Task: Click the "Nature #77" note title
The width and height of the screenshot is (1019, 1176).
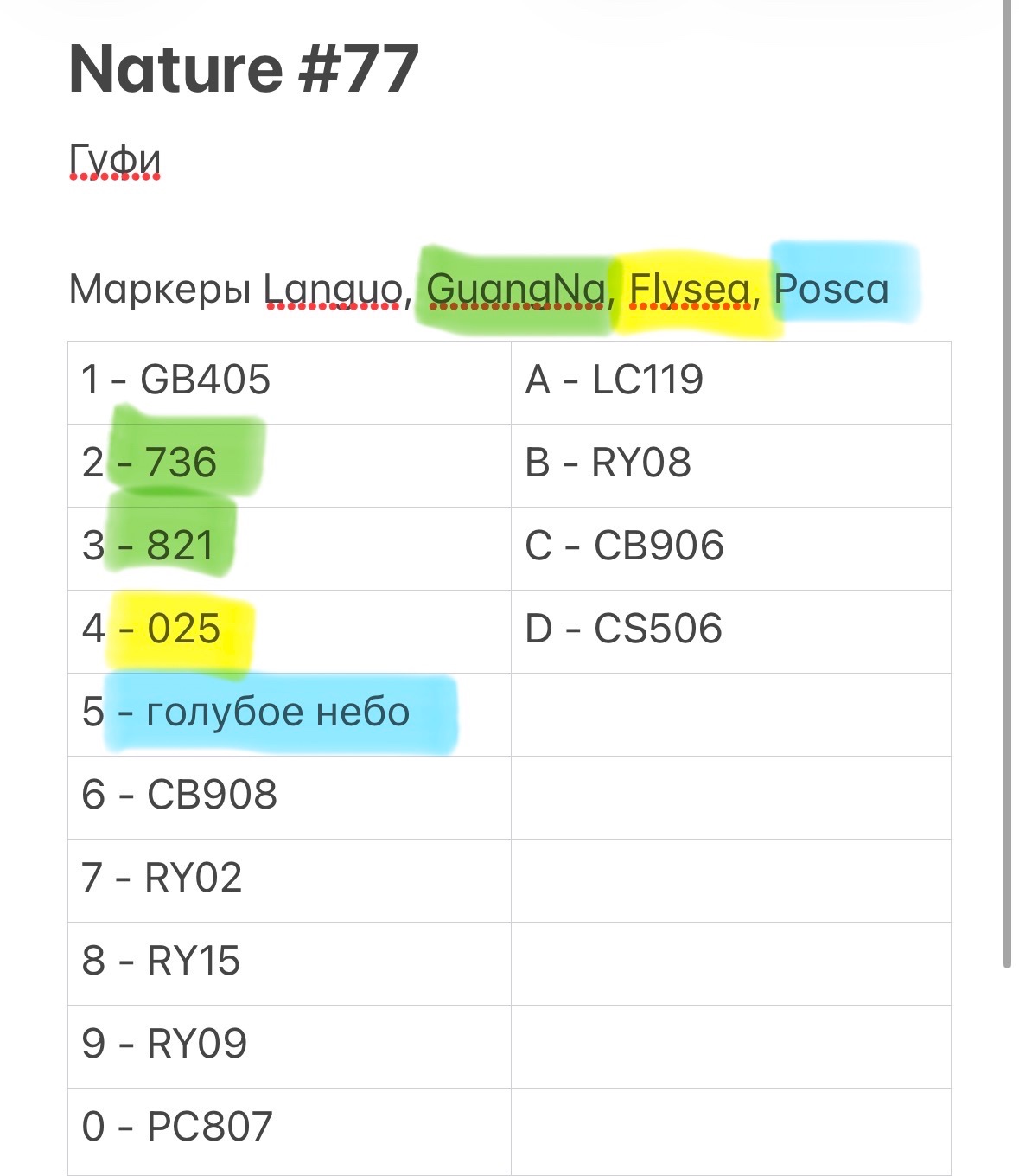Action: (244, 69)
